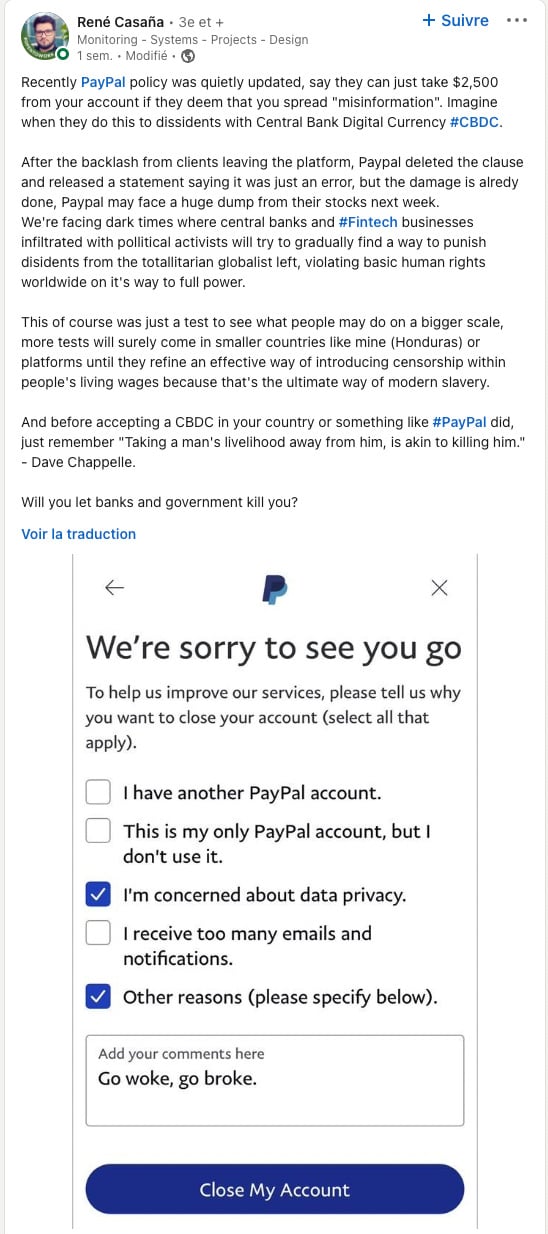Image resolution: width=548 pixels, height=1234 pixels.
Task: Click the Close My Account button
Action: tap(275, 1189)
